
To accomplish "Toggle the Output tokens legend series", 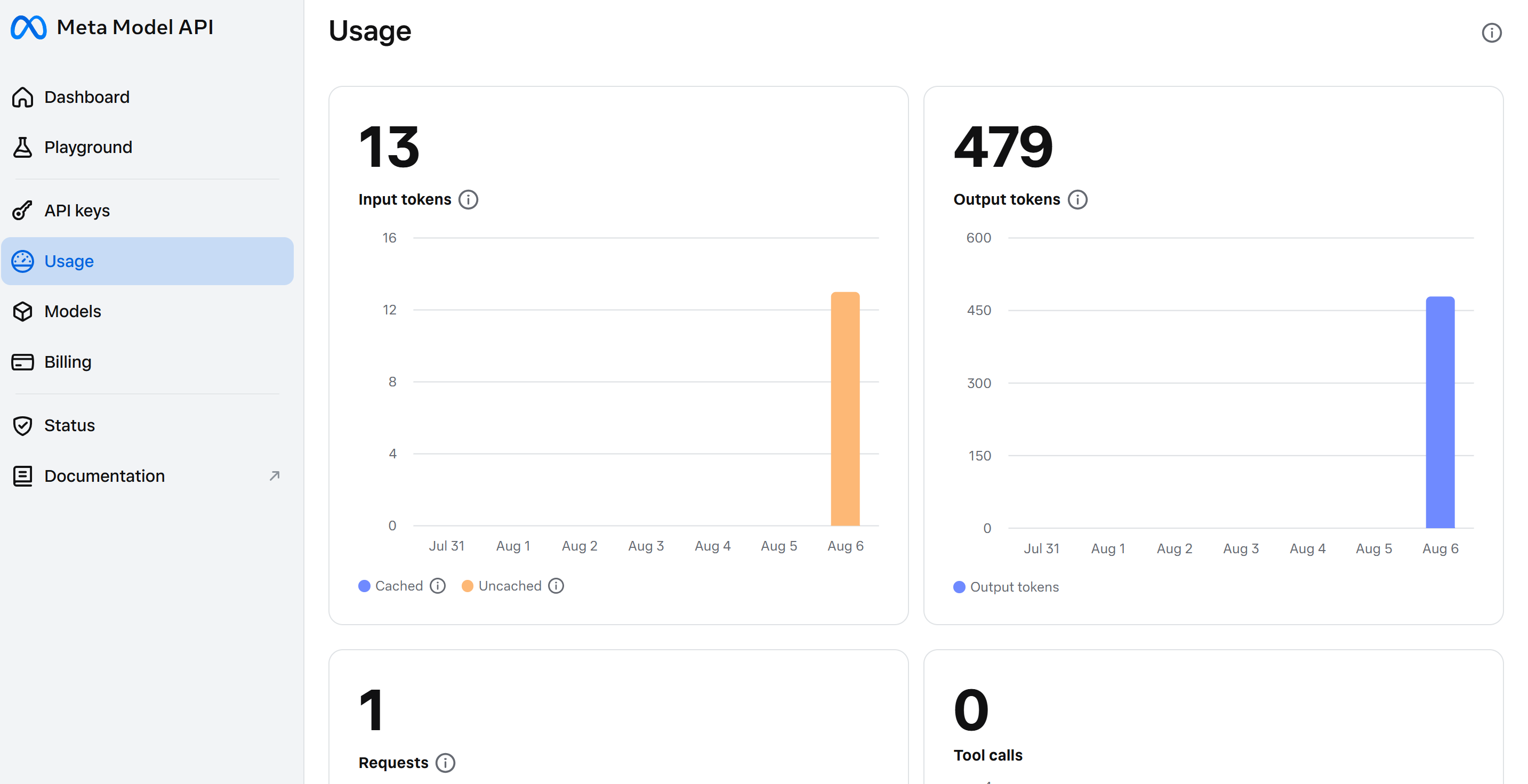I will (x=1006, y=587).
